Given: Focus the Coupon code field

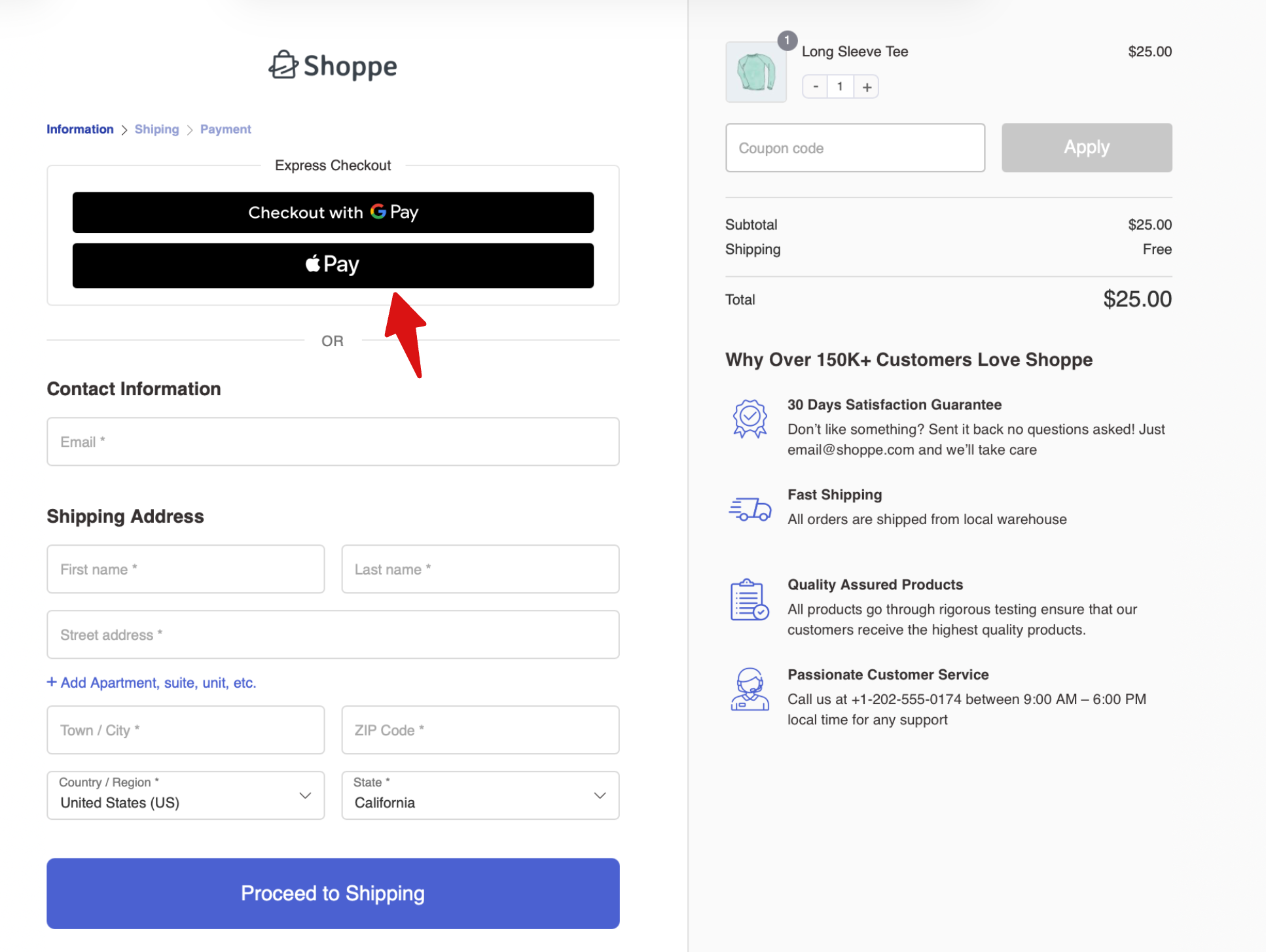Looking at the screenshot, I should (855, 147).
